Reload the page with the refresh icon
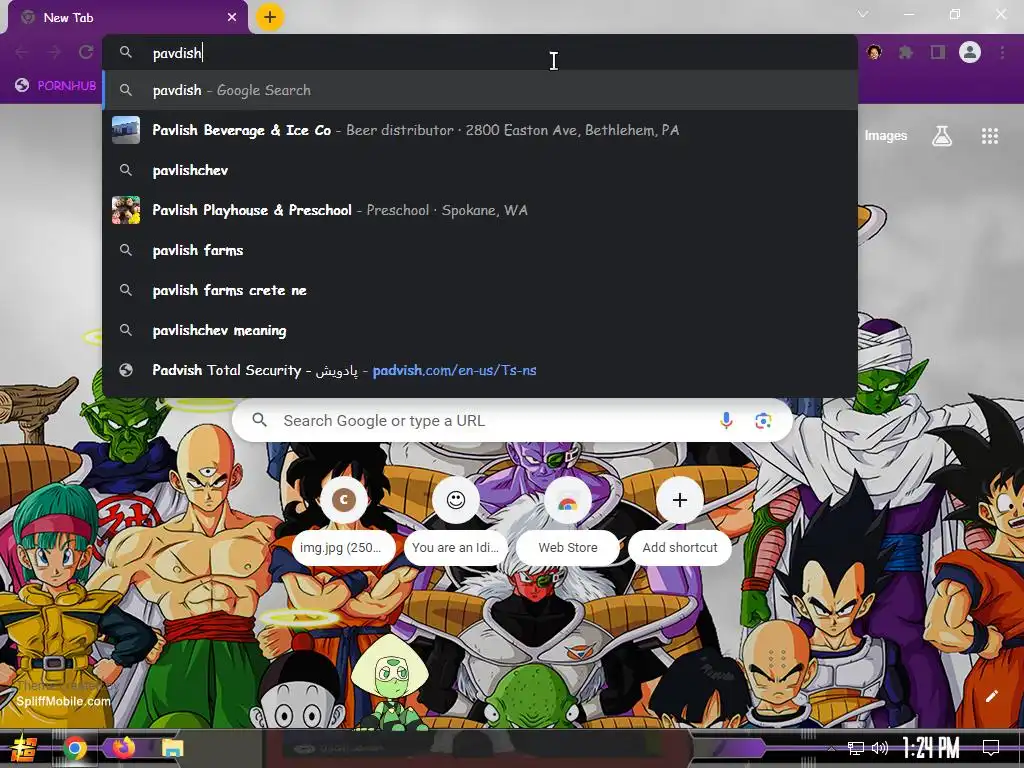The height and width of the screenshot is (768, 1024). 86,52
